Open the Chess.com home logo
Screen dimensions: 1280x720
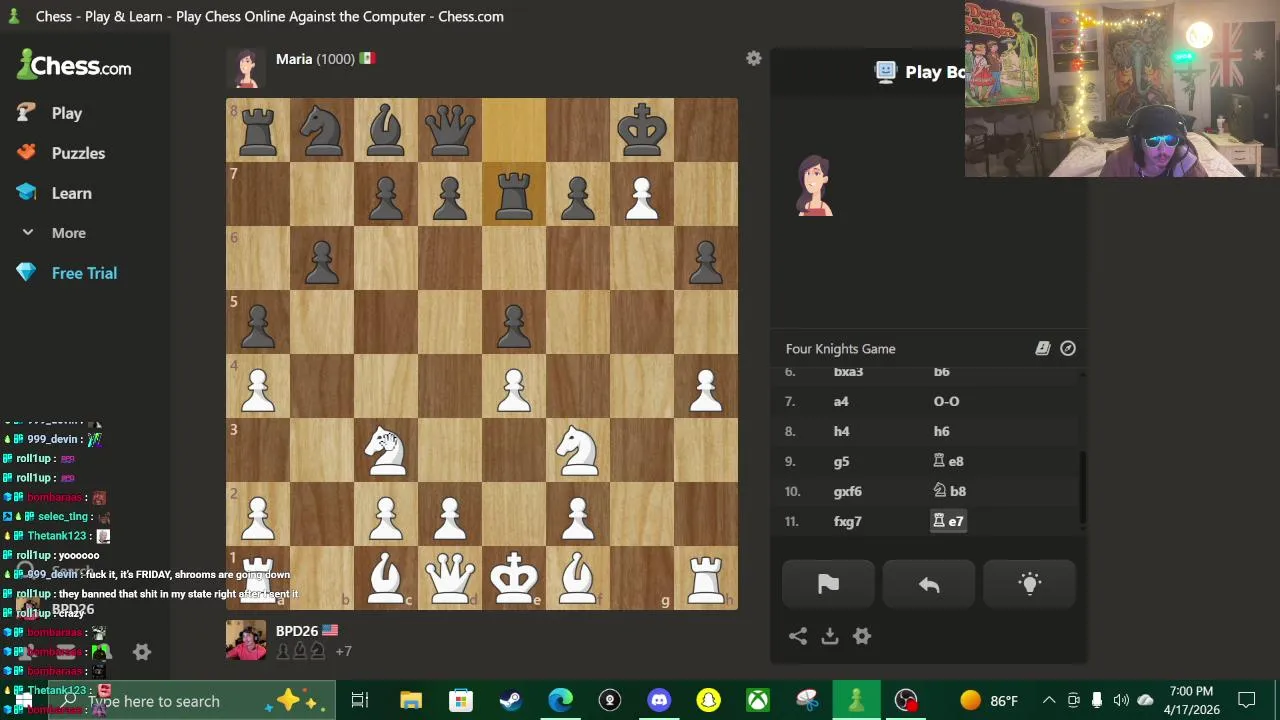pyautogui.click(x=74, y=67)
